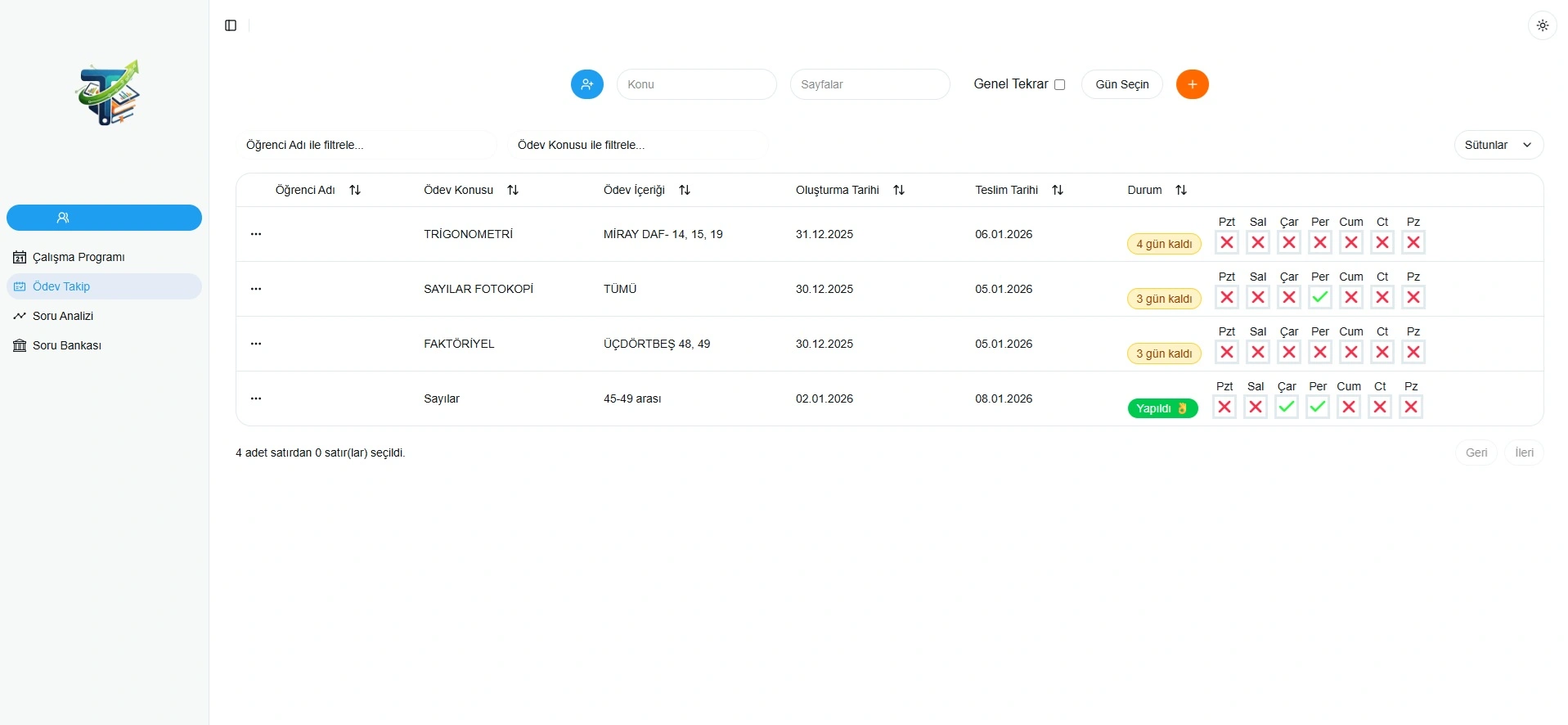
Task: Toggle Pzt box in Sayılar 45-49 row
Action: click(x=1224, y=407)
